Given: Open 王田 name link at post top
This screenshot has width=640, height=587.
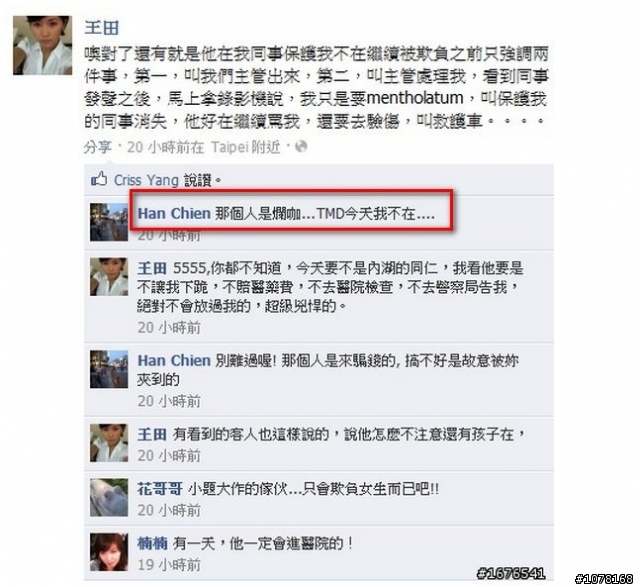Looking at the screenshot, I should [102, 28].
